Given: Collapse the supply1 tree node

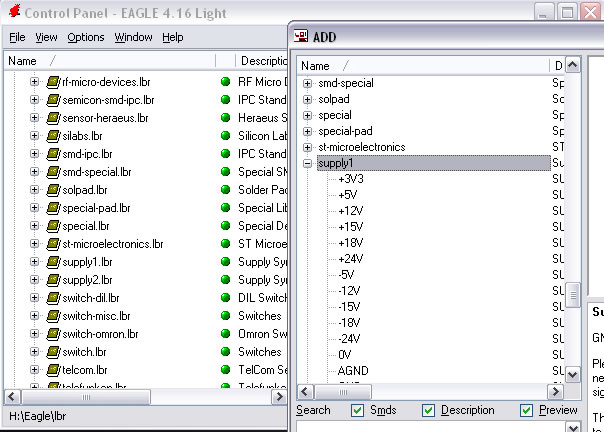Looking at the screenshot, I should [x=307, y=163].
